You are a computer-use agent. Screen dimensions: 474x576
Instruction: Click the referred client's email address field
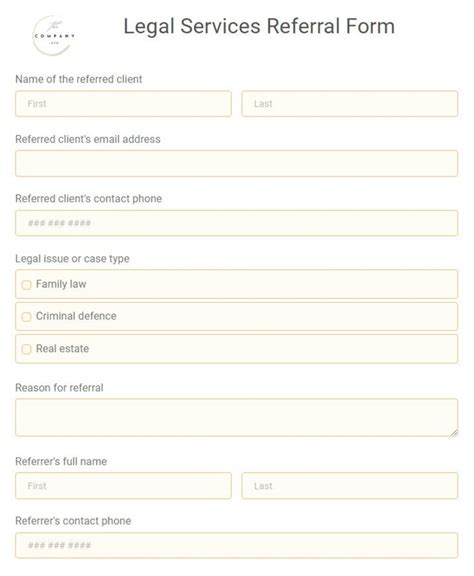pyautogui.click(x=237, y=163)
